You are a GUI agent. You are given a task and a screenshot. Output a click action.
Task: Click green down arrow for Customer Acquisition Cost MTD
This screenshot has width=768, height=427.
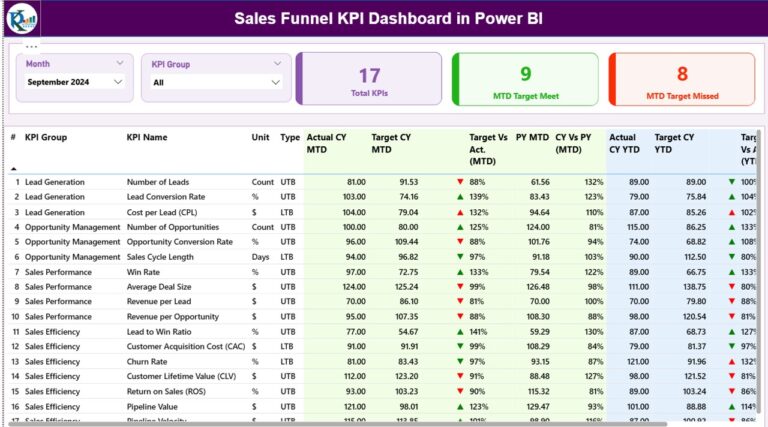tap(460, 346)
